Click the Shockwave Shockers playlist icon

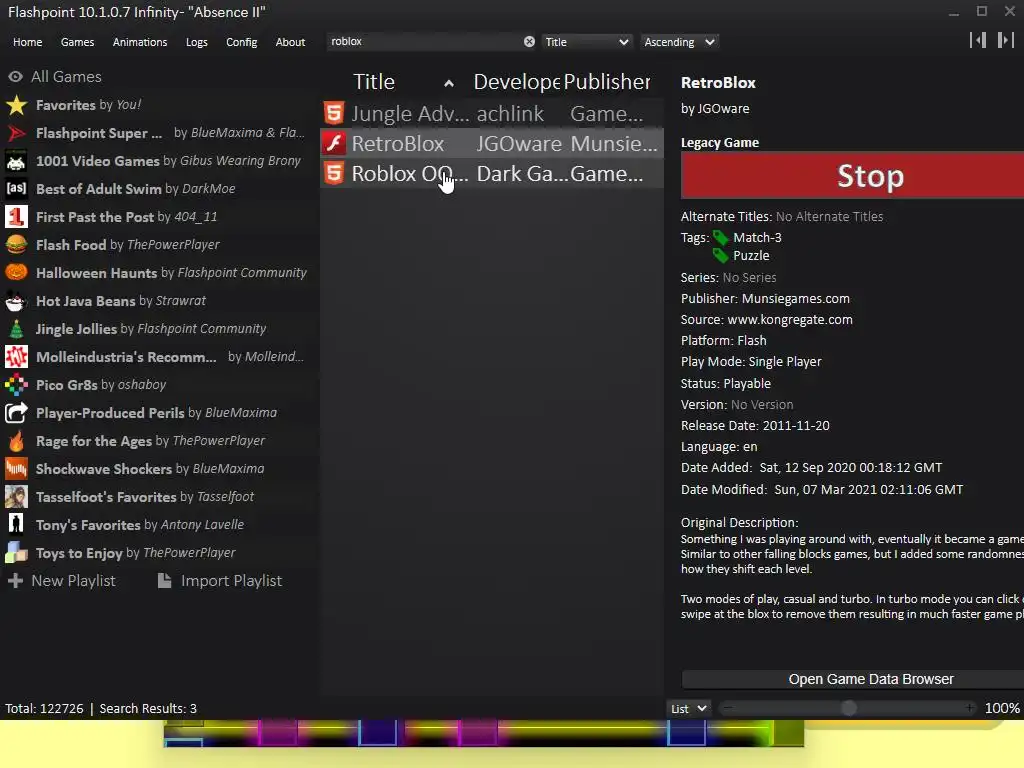16,469
